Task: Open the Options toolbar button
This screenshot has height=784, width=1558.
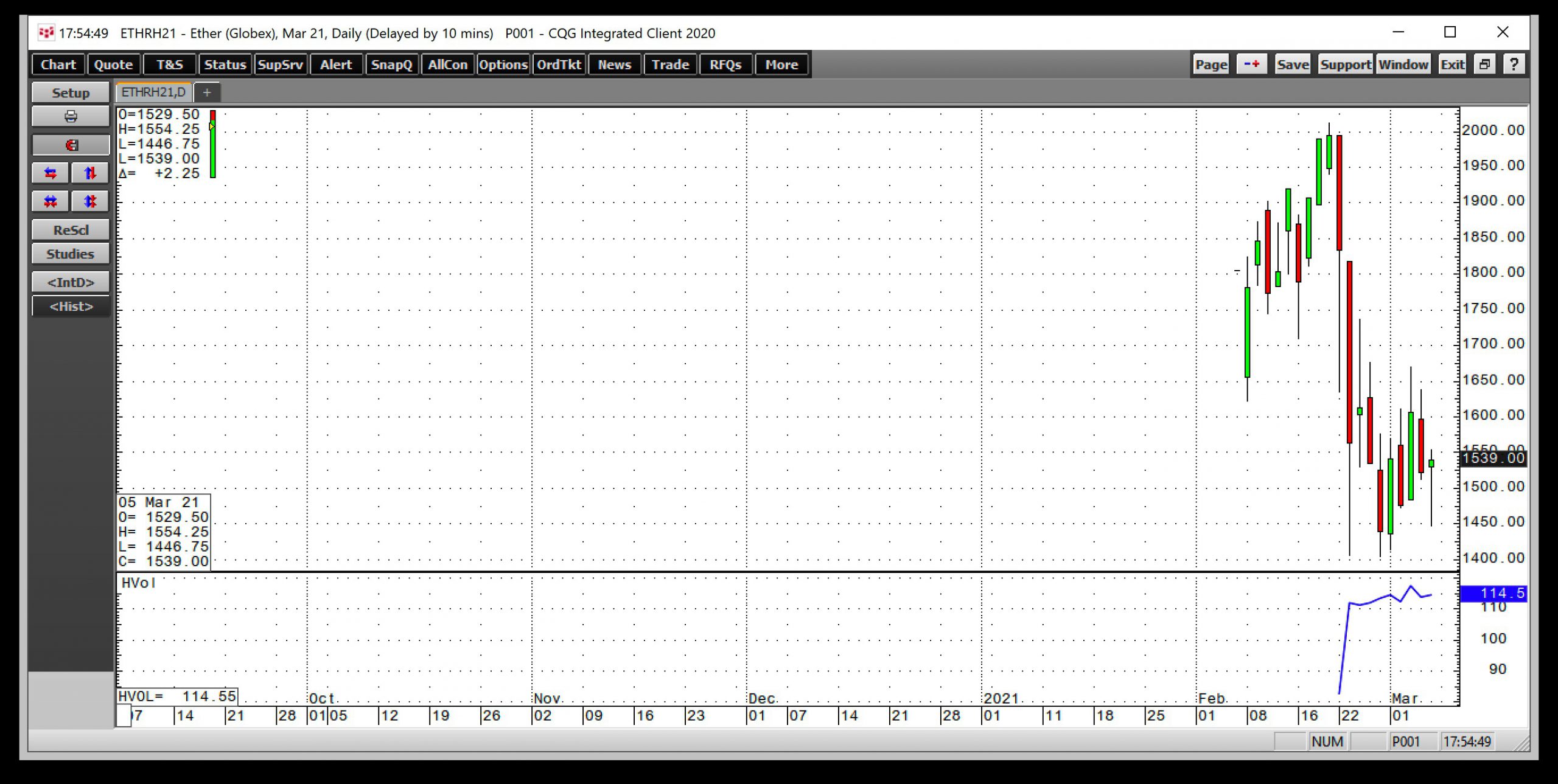Action: click(503, 64)
